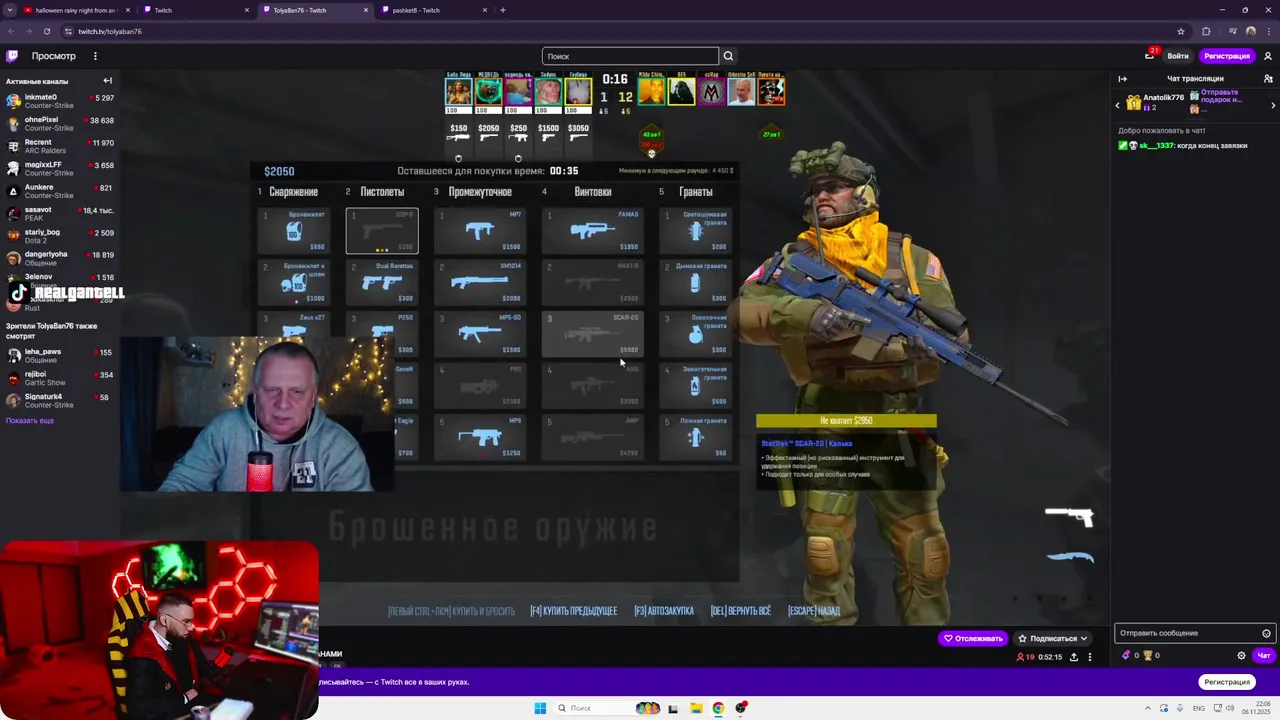Click the channel points bits icon

click(1127, 656)
